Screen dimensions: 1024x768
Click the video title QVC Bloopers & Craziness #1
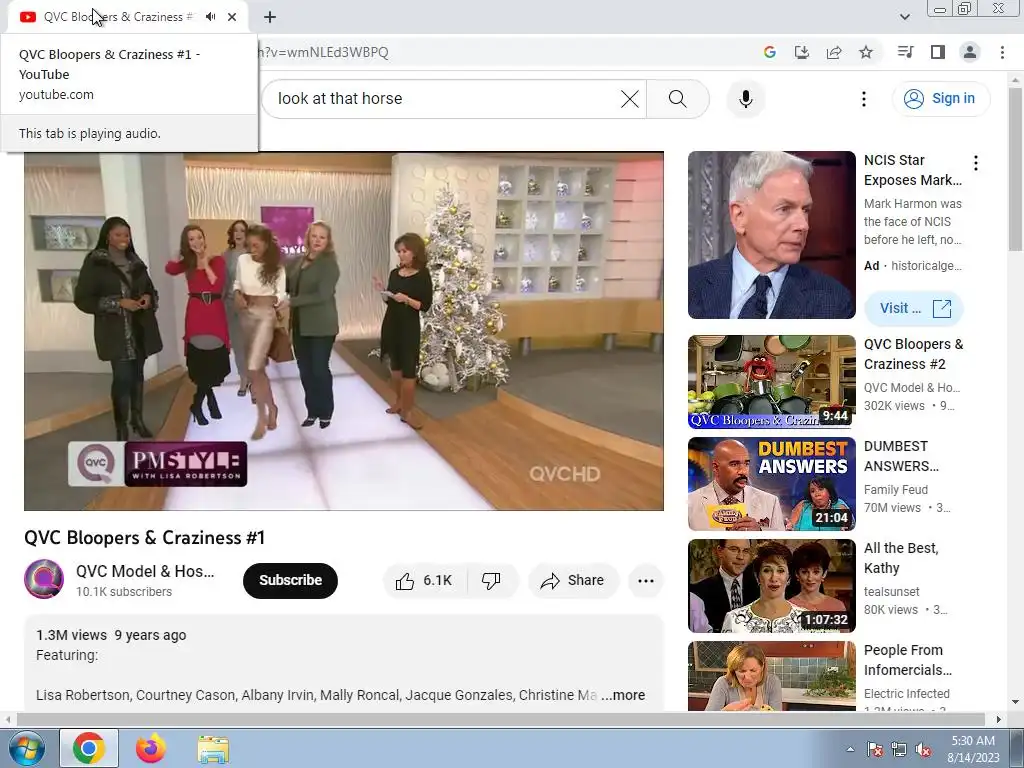[145, 537]
